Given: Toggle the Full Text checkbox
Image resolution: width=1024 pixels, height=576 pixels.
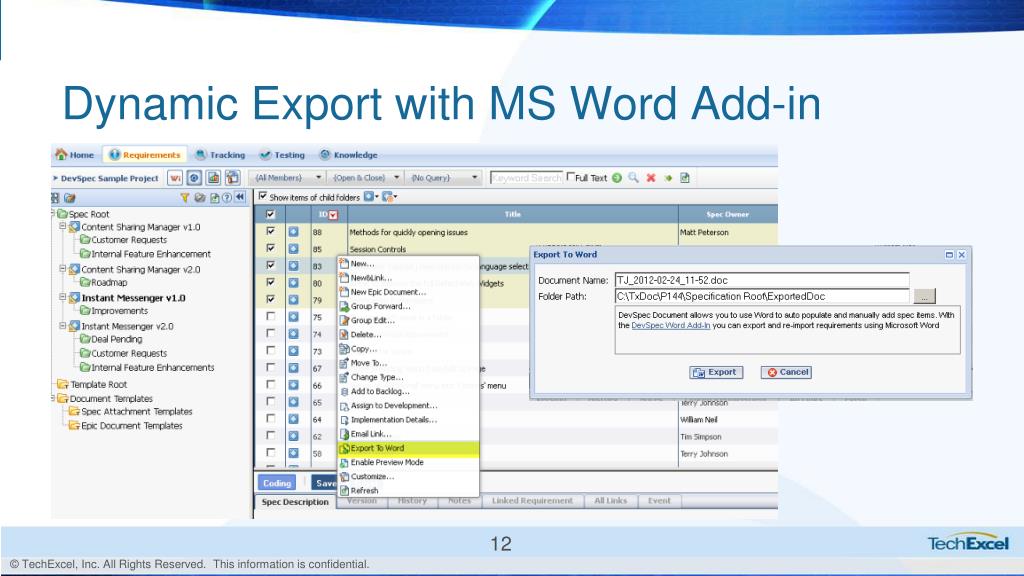Looking at the screenshot, I should coord(571,177).
